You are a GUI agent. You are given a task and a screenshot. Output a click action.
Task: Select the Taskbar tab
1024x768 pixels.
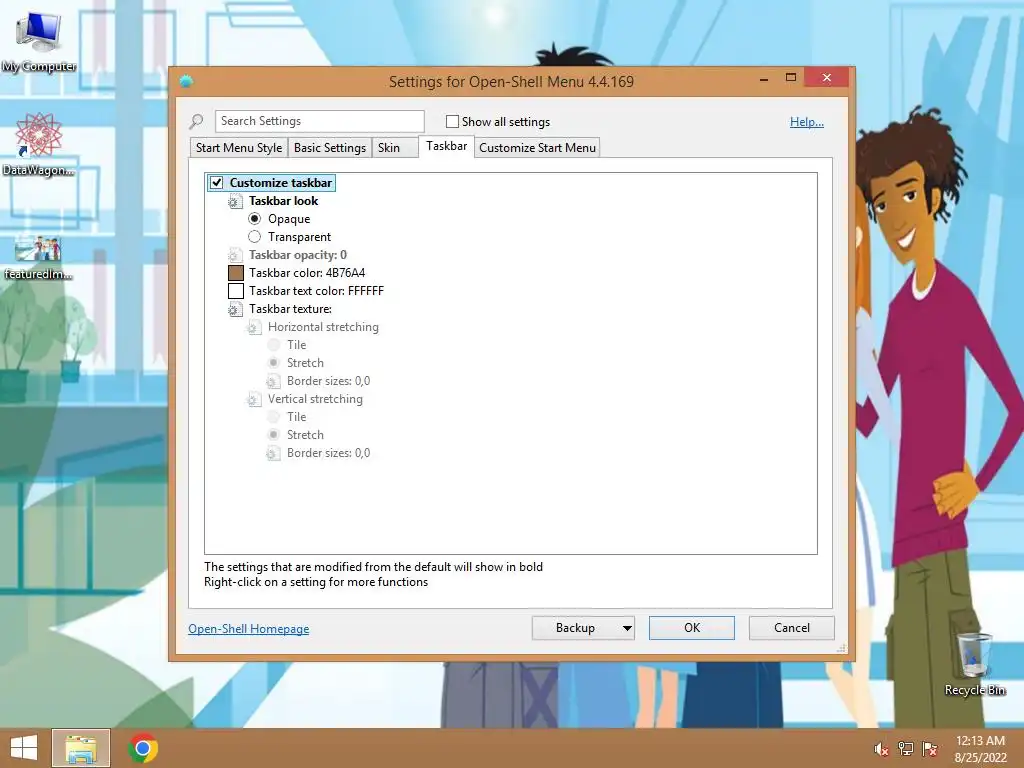tap(447, 146)
